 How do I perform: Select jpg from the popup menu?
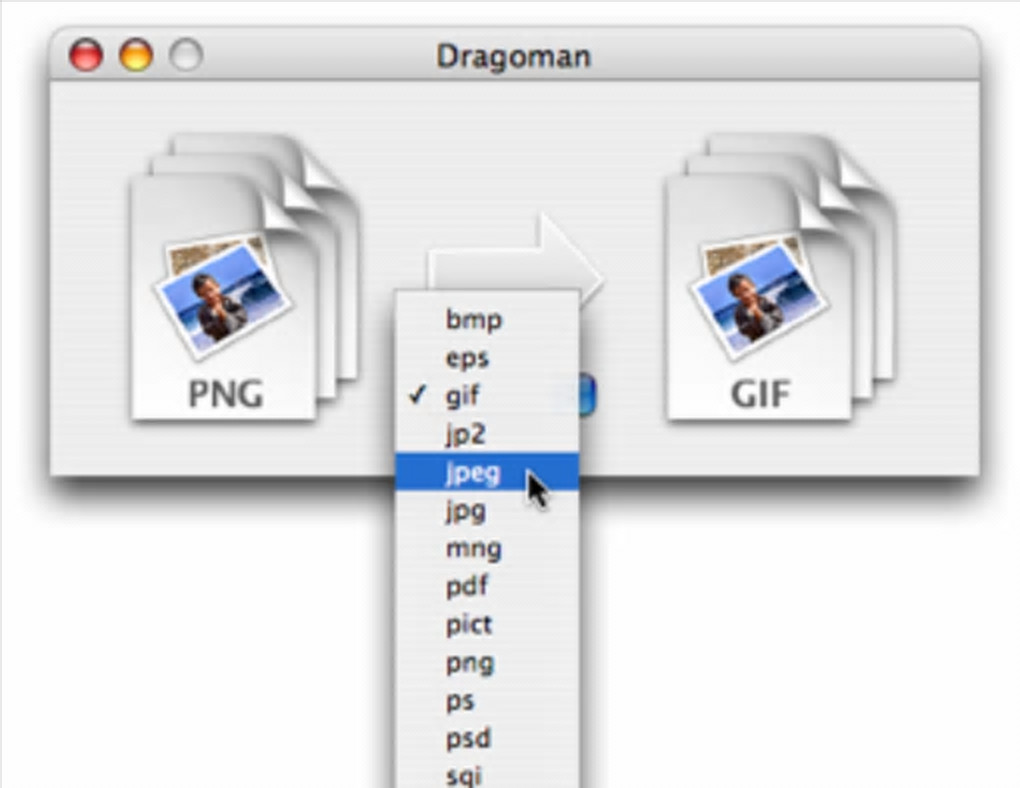pyautogui.click(x=487, y=510)
